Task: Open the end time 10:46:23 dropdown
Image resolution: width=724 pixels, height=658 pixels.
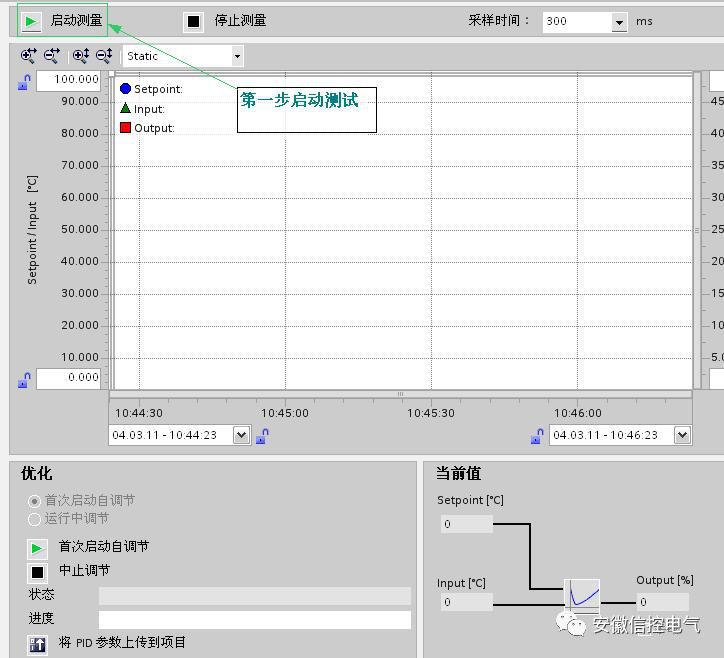Action: point(682,435)
